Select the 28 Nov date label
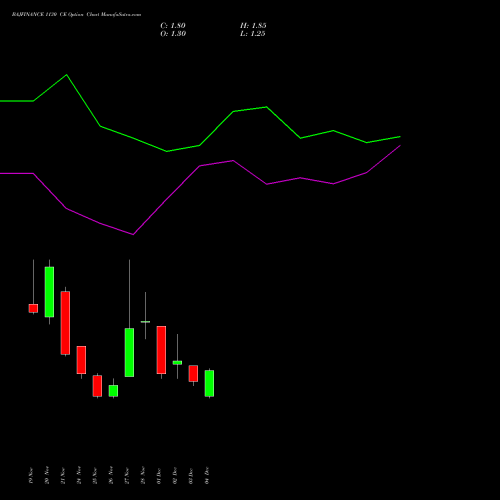This screenshot has height=500, width=500. click(x=143, y=476)
